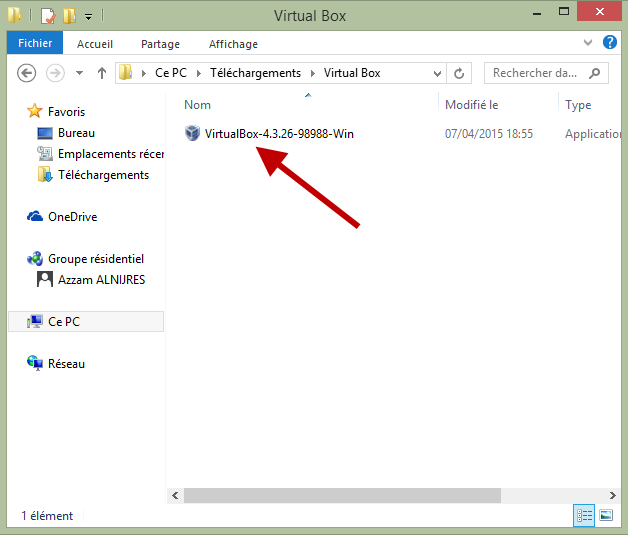
Task: Click the folder icon in the address bar
Action: [x=126, y=73]
